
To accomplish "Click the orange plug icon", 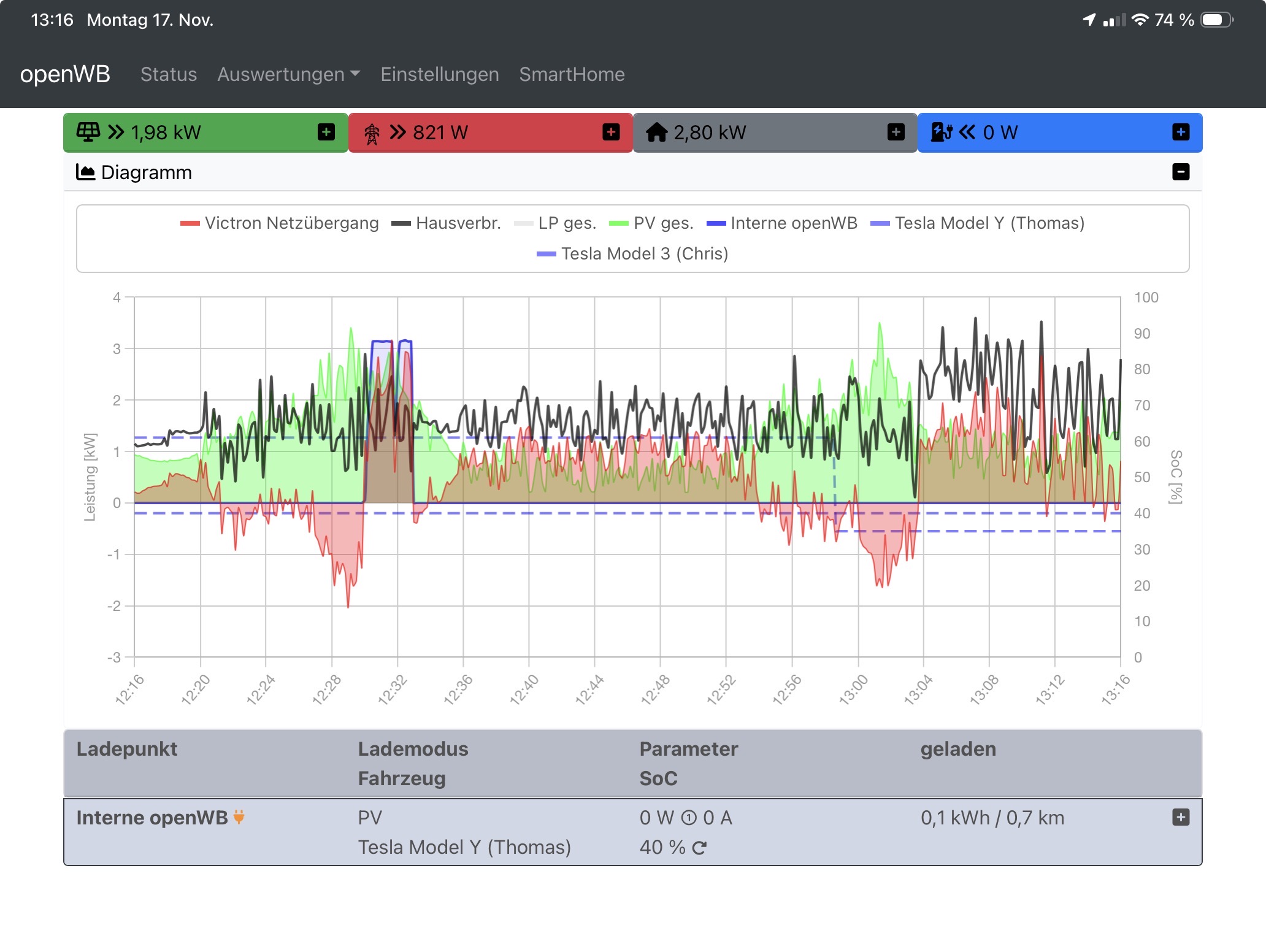I will [x=239, y=816].
